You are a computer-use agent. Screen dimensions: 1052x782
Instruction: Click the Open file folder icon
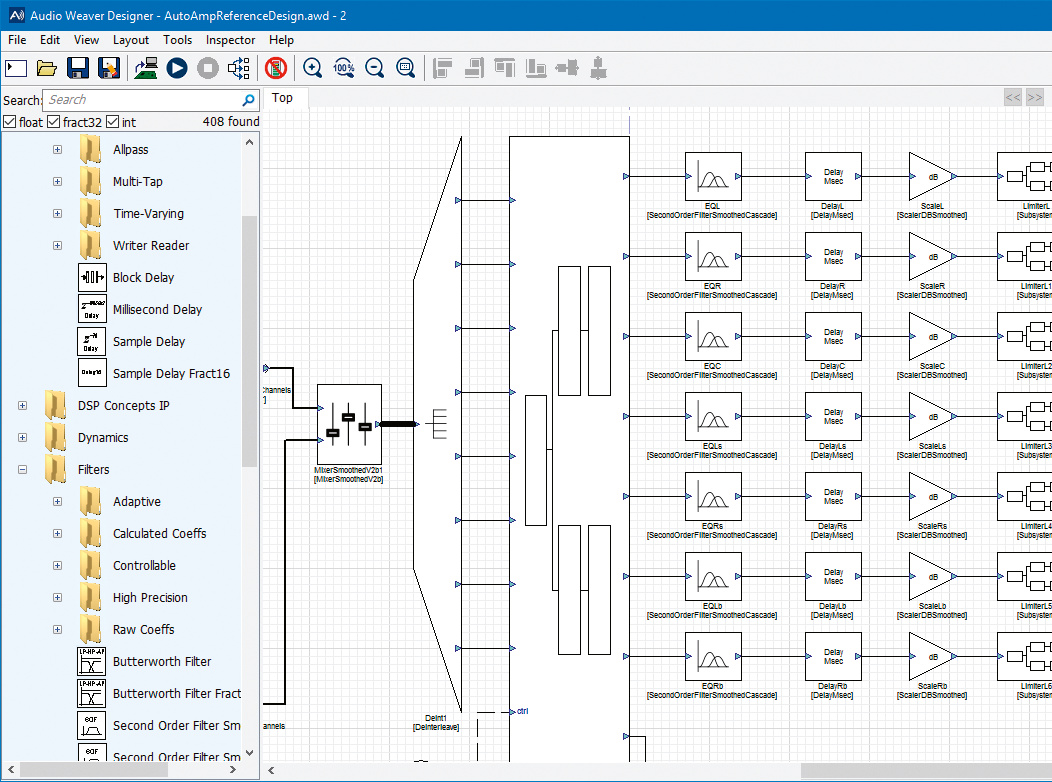46,68
